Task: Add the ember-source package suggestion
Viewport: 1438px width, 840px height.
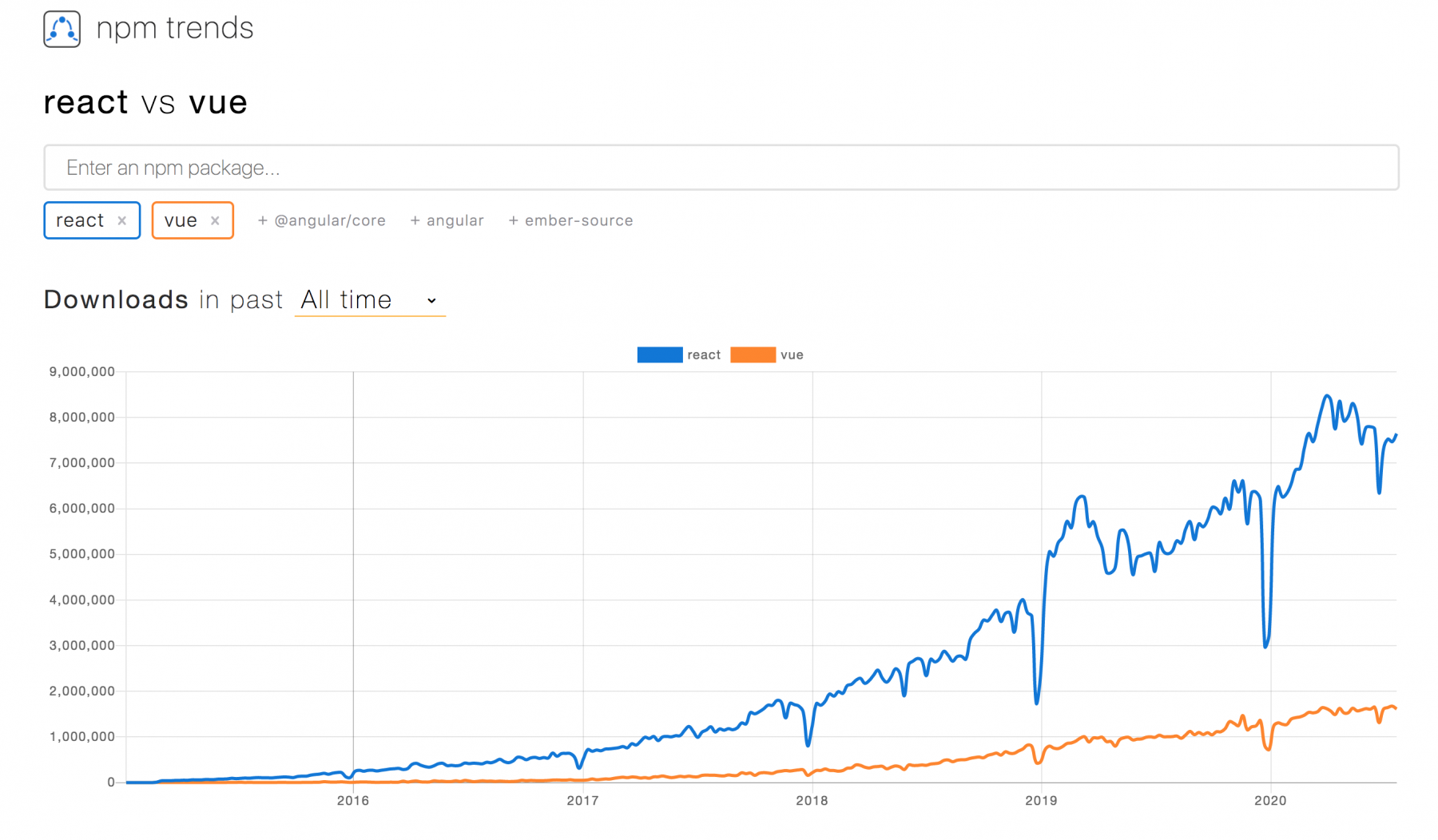Action: pos(570,221)
